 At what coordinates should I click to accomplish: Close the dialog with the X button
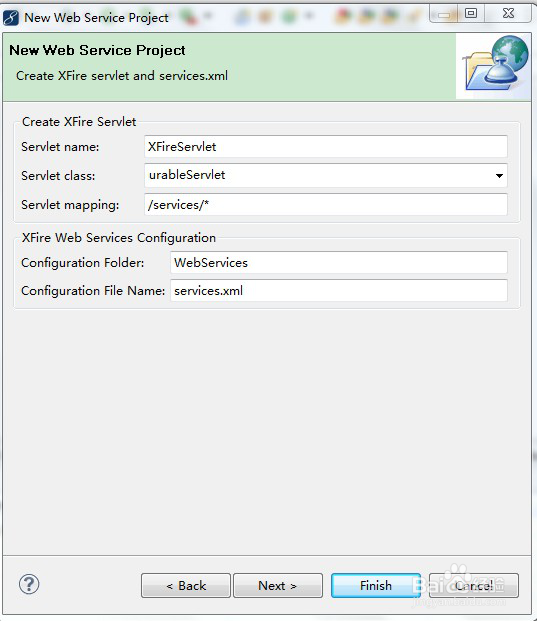(508, 13)
